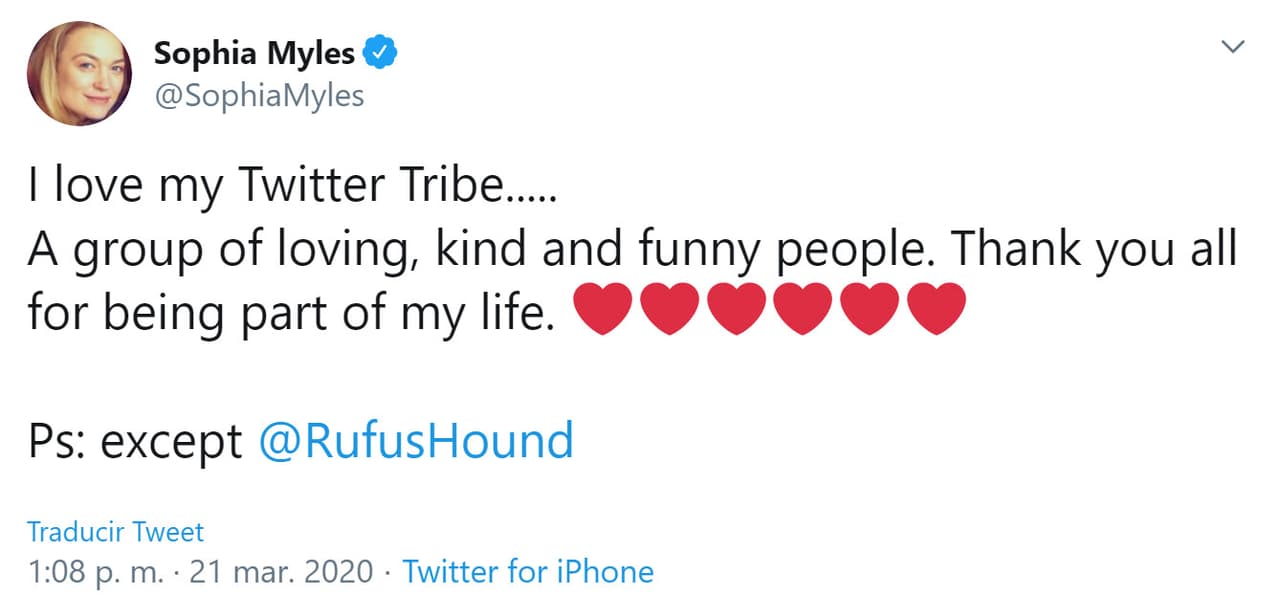
Task: Click the @SophiaMyles handle
Action: (262, 95)
